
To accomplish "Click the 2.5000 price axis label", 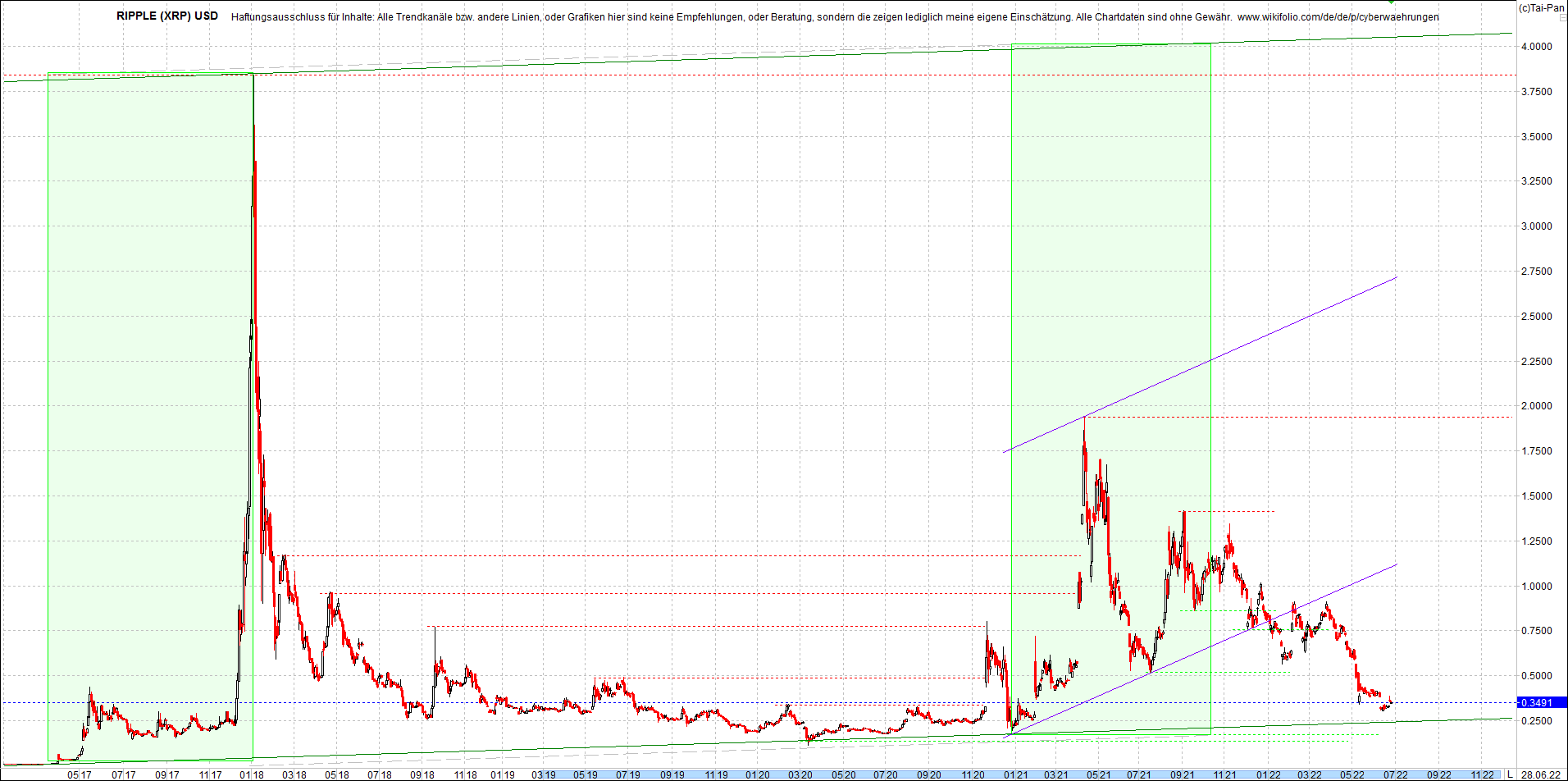I will tap(1537, 317).
